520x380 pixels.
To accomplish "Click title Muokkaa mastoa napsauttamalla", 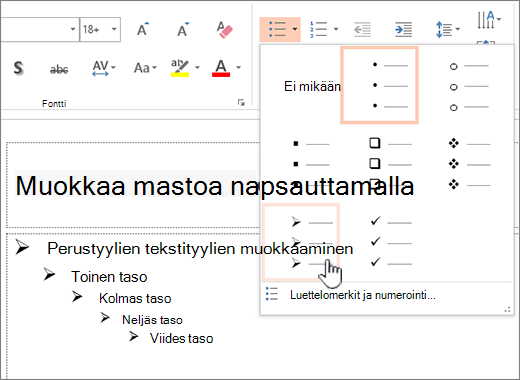I will click(215, 186).
